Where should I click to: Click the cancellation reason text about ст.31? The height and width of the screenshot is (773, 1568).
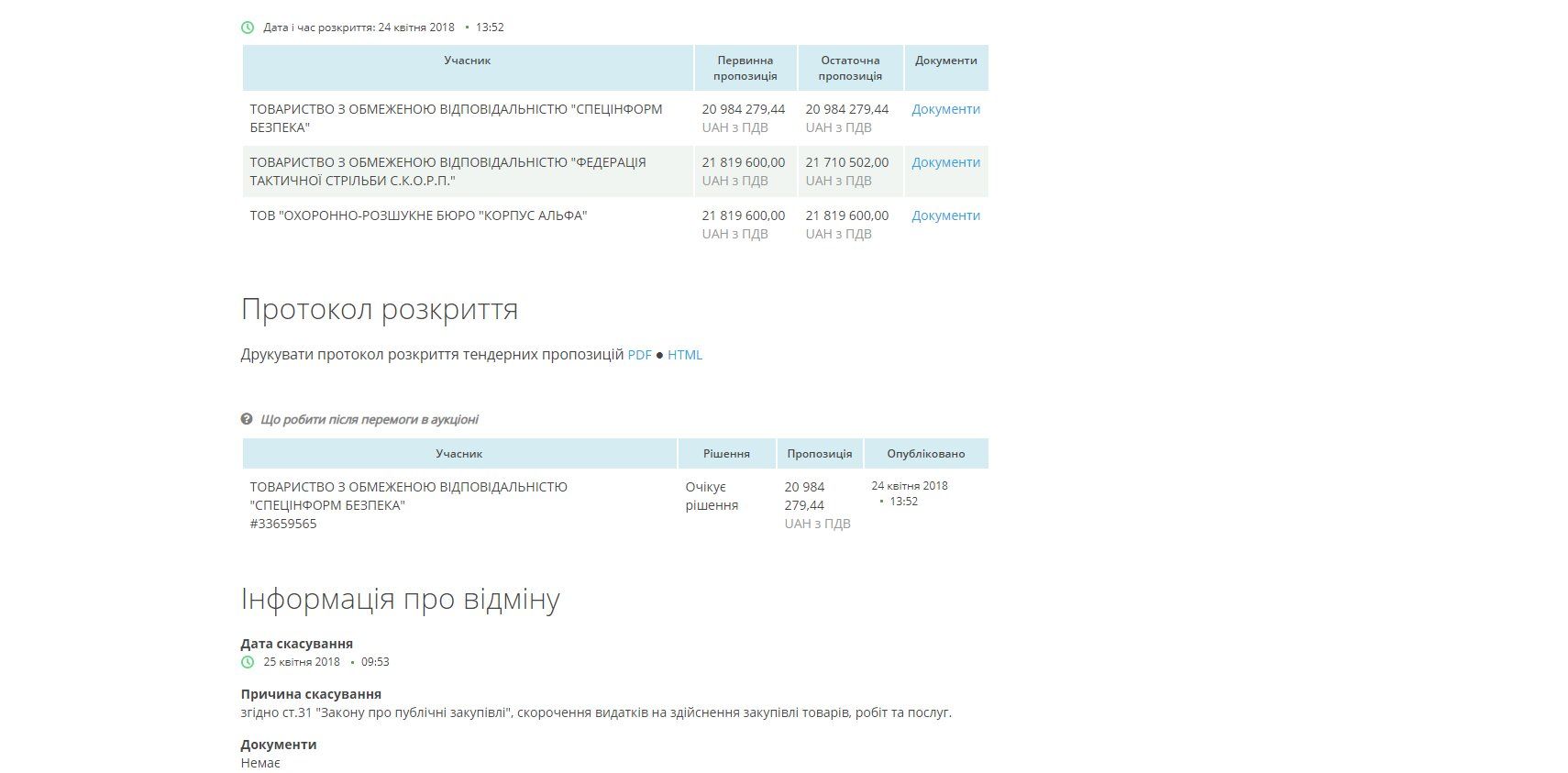596,712
